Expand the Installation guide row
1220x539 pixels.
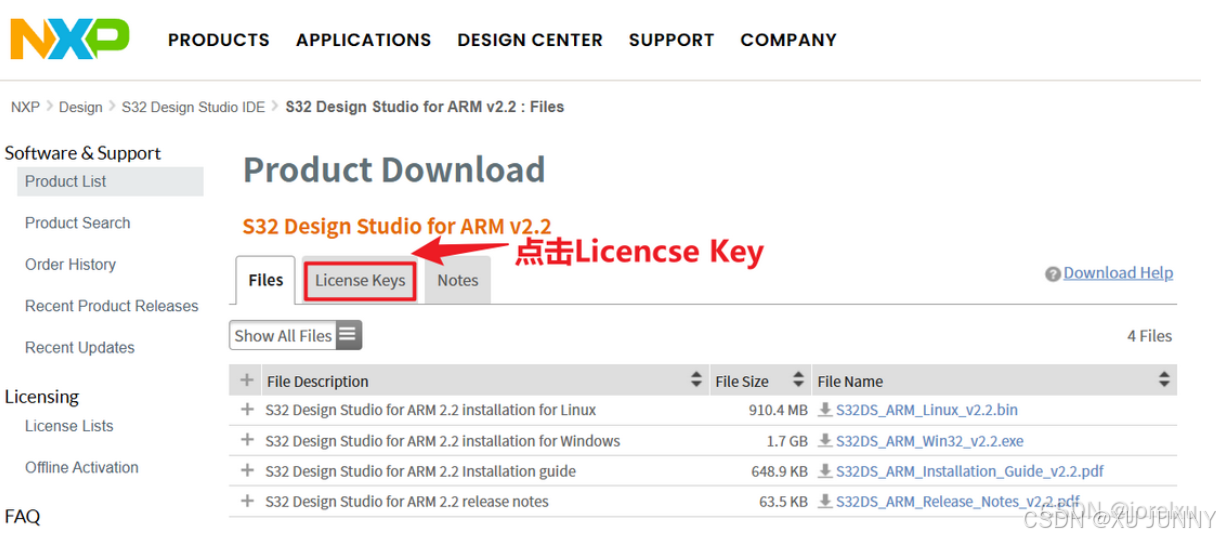247,471
